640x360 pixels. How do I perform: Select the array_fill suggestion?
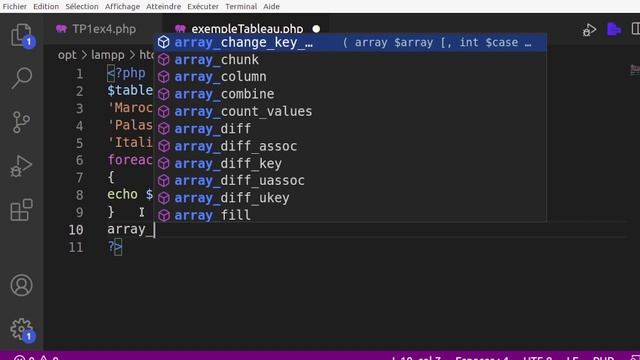[350, 215]
